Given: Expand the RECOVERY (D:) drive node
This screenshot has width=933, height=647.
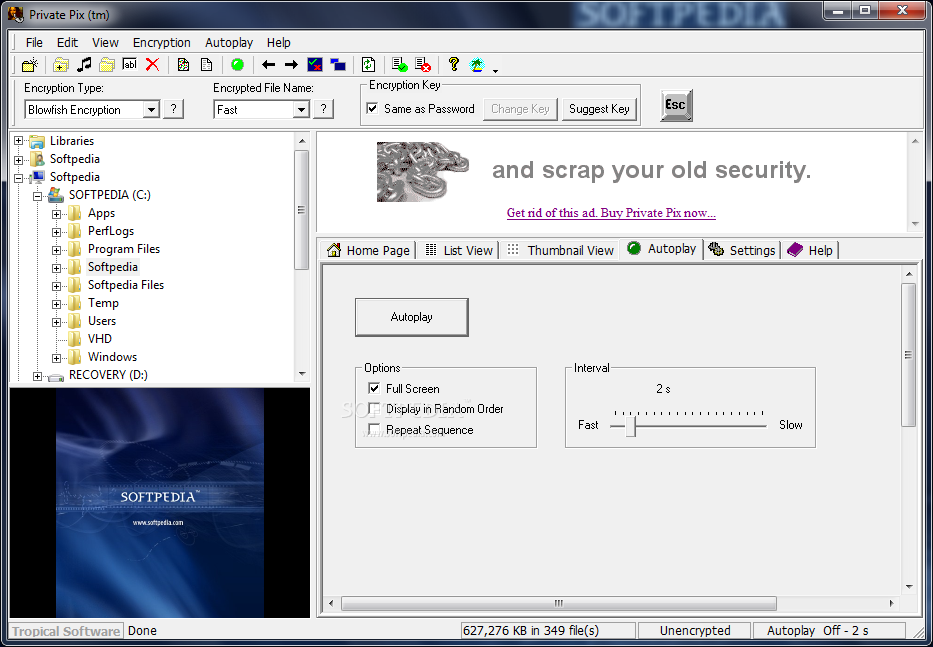Looking at the screenshot, I should click(37, 376).
